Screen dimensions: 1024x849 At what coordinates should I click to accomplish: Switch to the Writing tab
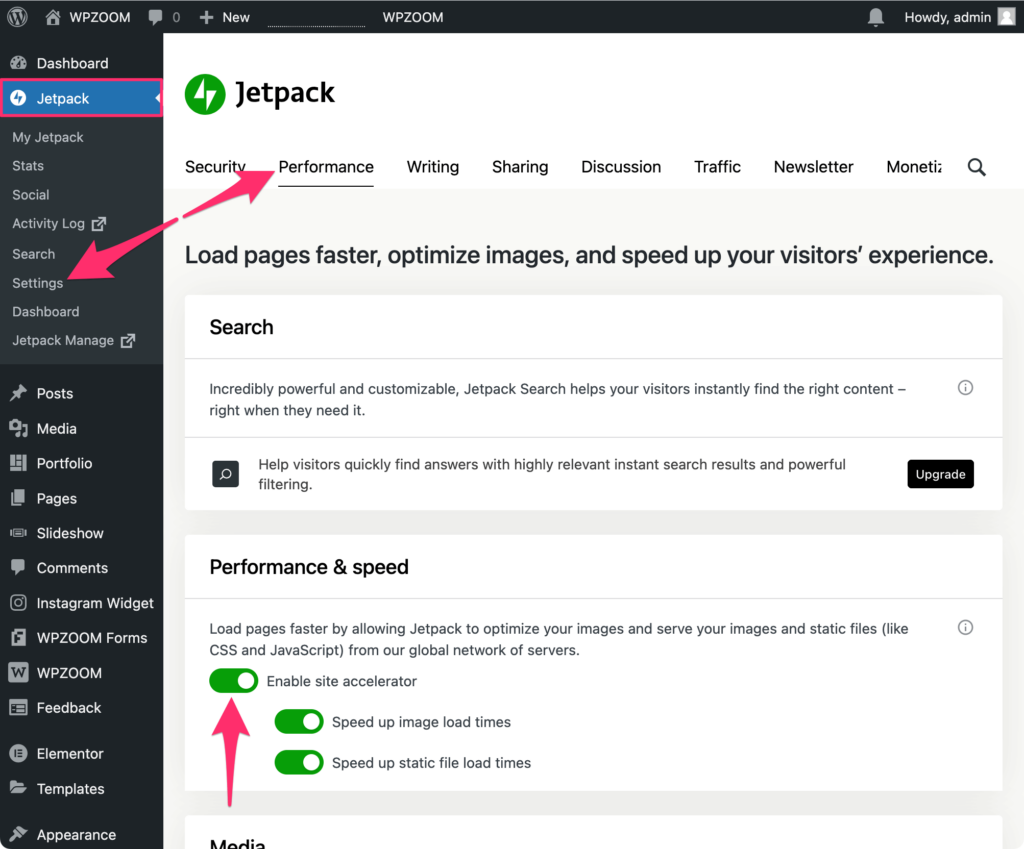coord(432,167)
